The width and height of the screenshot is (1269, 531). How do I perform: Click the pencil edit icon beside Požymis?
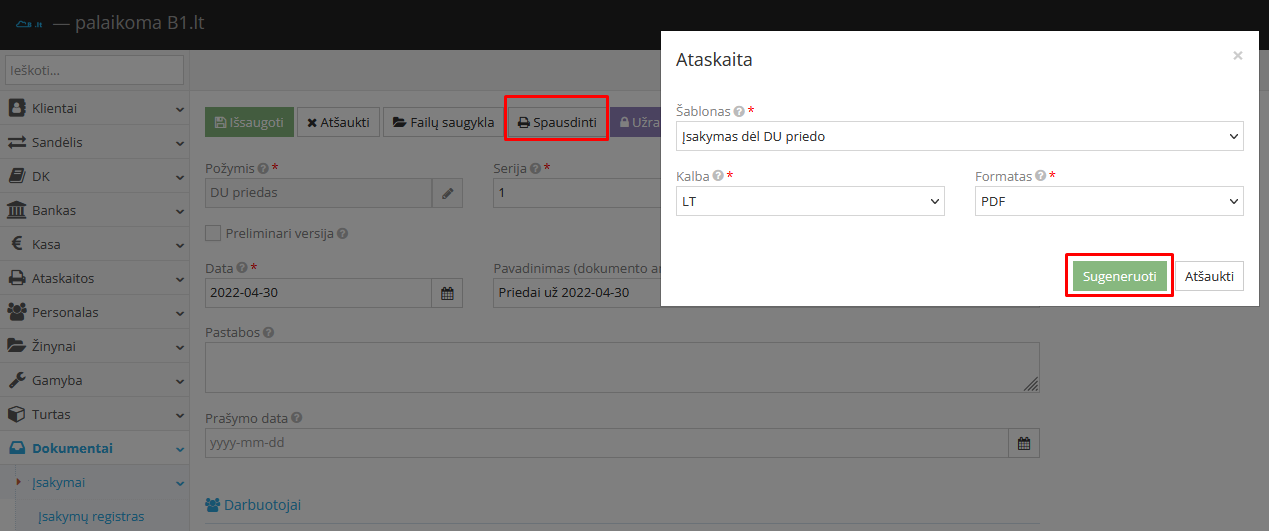(x=447, y=193)
